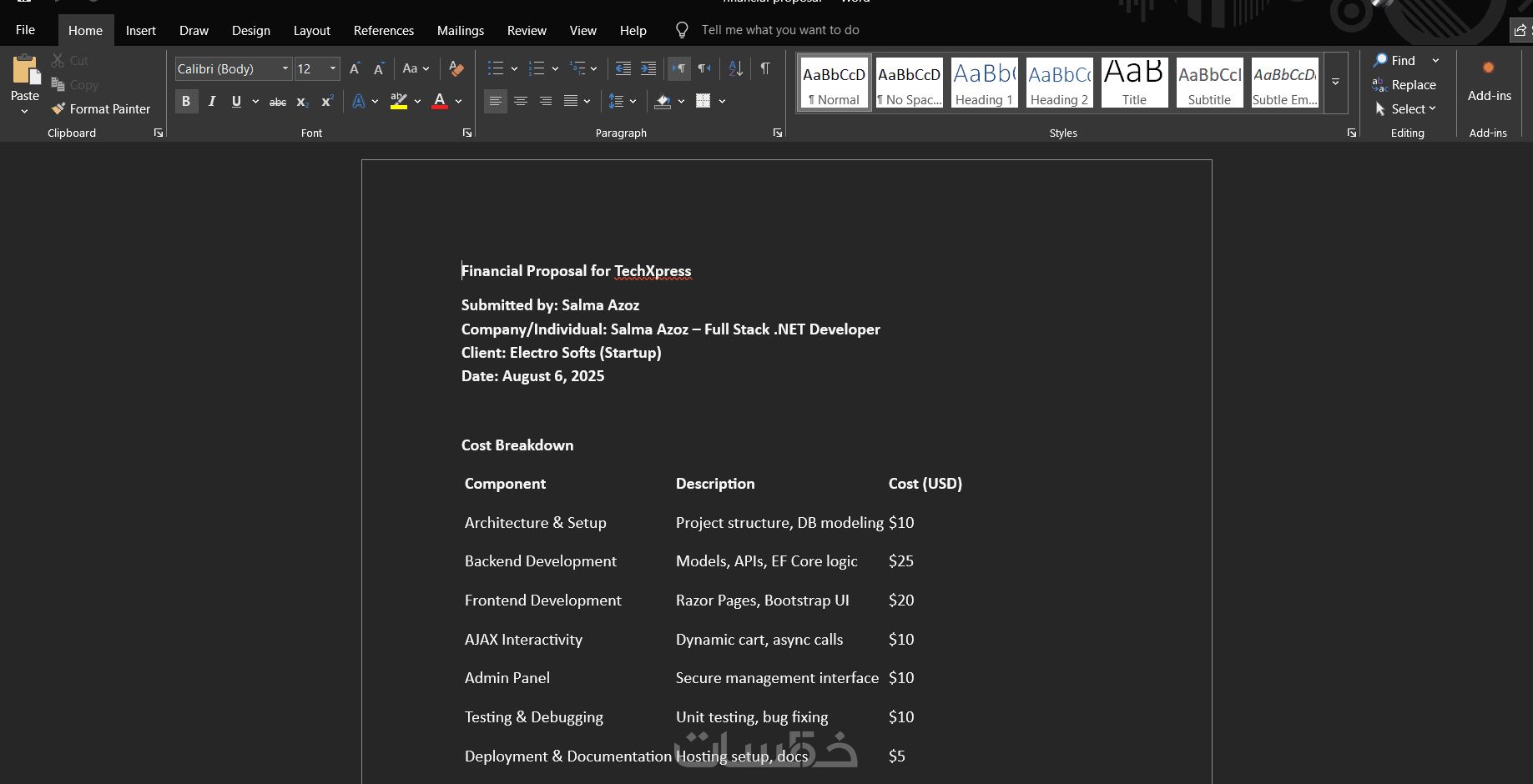The width and height of the screenshot is (1533, 784).
Task: Open the font name dropdown
Action: pos(285,68)
